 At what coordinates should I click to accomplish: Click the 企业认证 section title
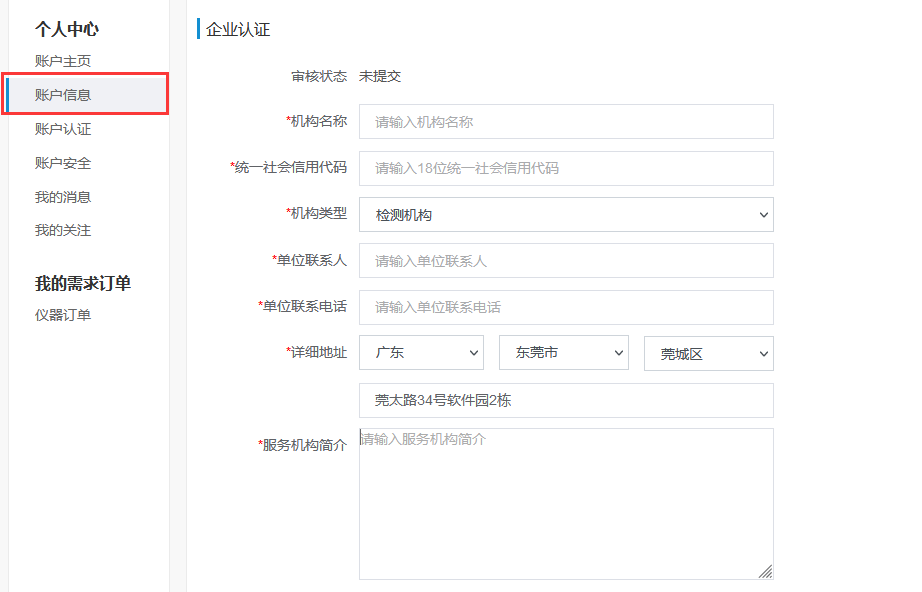(x=238, y=29)
